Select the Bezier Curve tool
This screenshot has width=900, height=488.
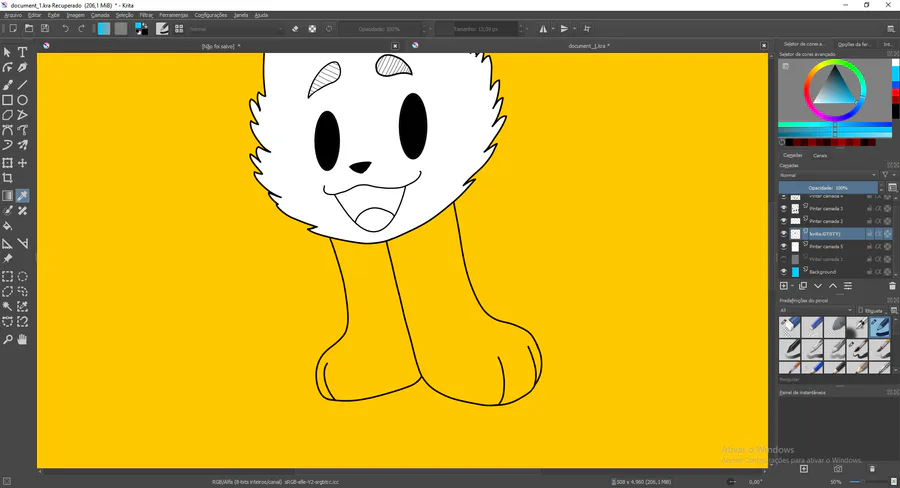pyautogui.click(x=7, y=130)
